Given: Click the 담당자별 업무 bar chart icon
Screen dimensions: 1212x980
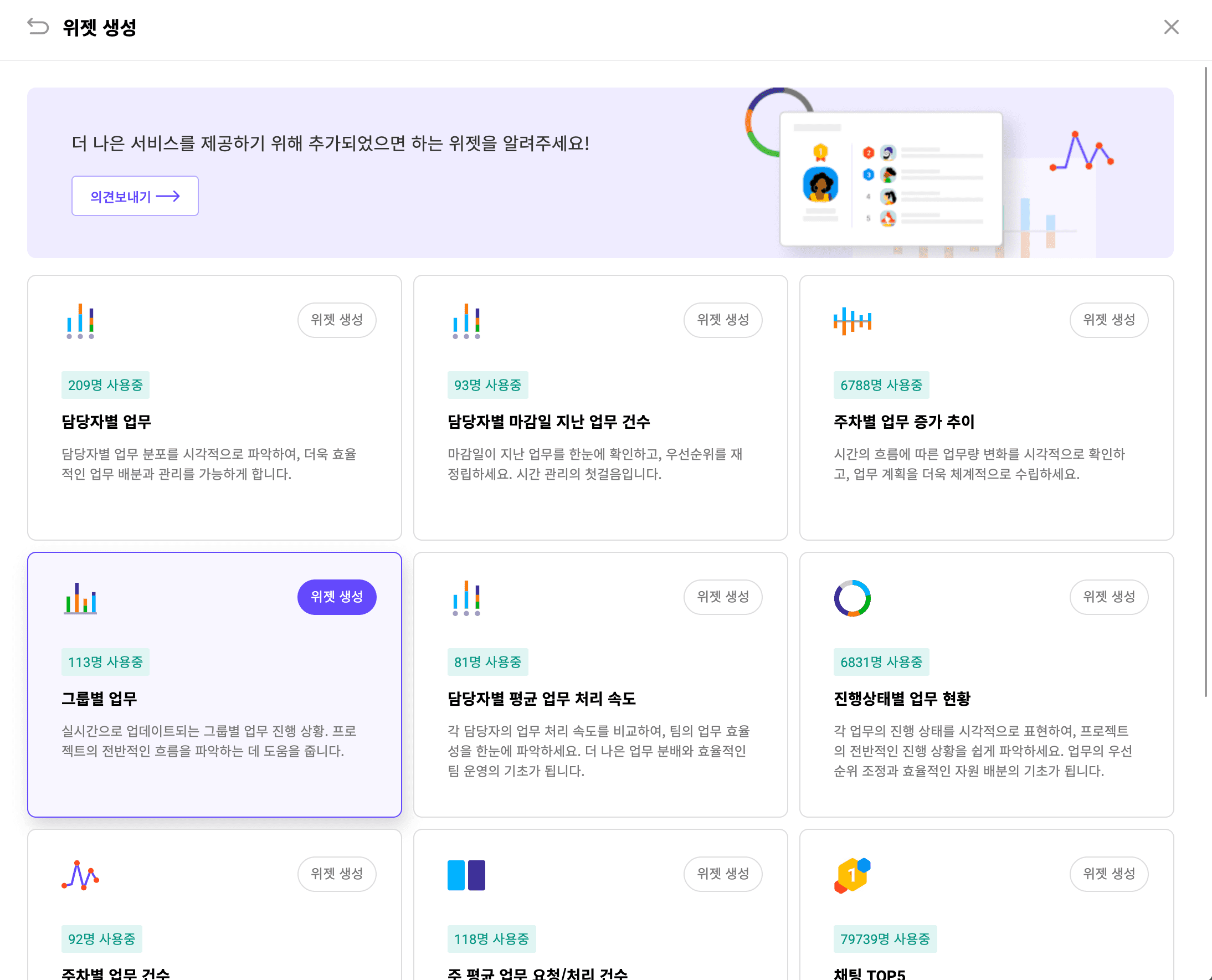Looking at the screenshot, I should [80, 321].
